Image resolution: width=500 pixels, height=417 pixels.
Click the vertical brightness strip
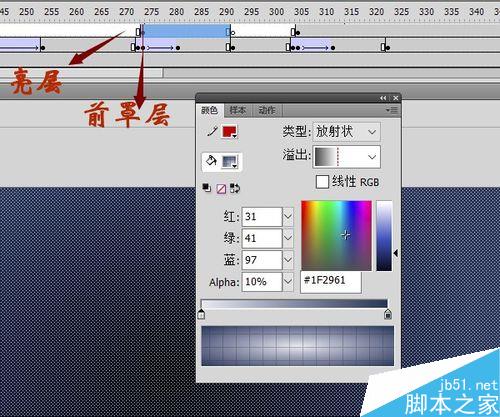tap(384, 235)
